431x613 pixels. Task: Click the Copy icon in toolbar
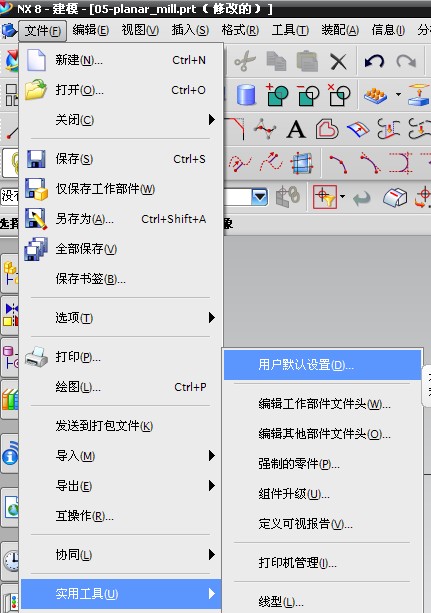[276, 61]
